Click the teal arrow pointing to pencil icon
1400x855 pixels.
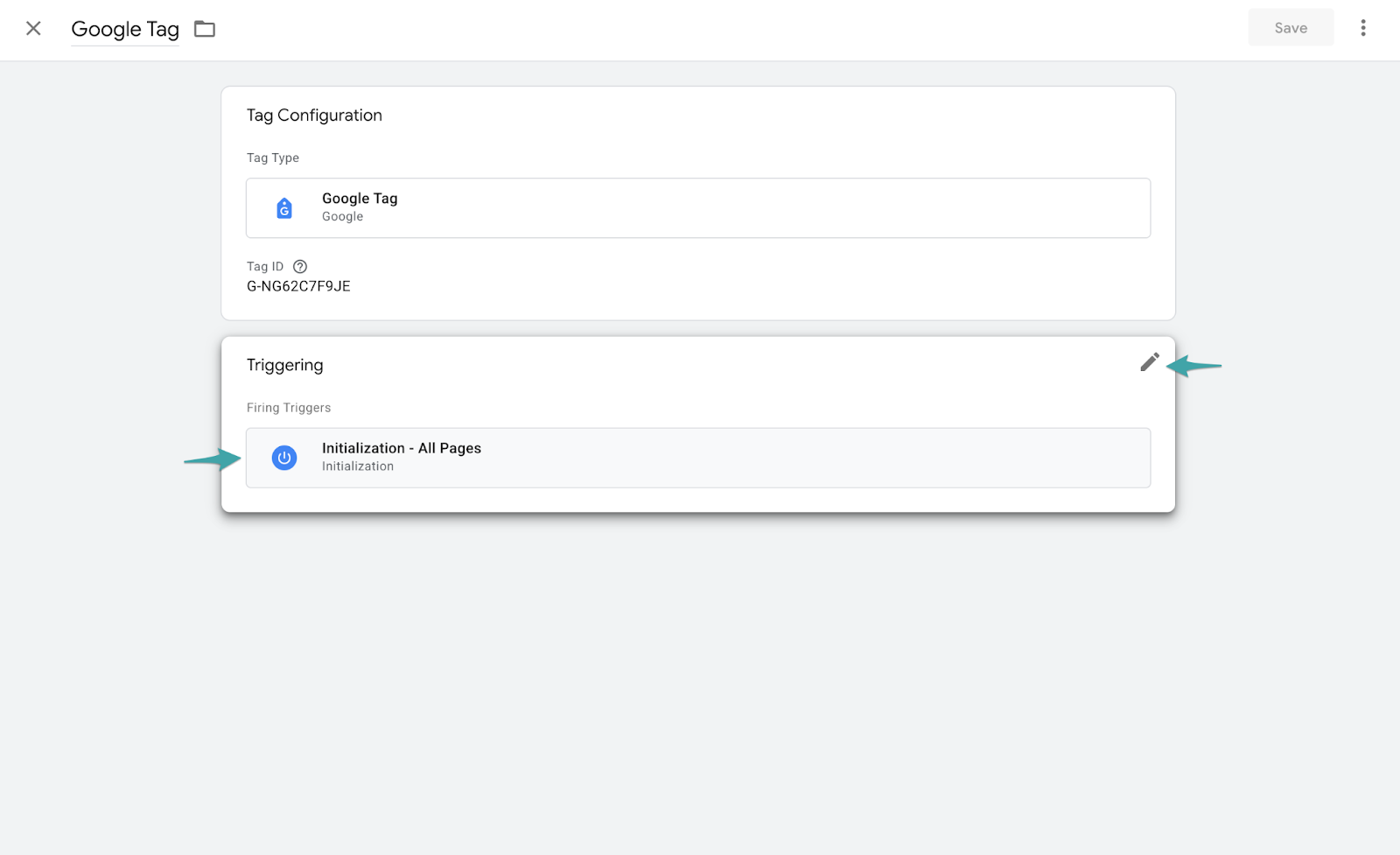click(1195, 366)
